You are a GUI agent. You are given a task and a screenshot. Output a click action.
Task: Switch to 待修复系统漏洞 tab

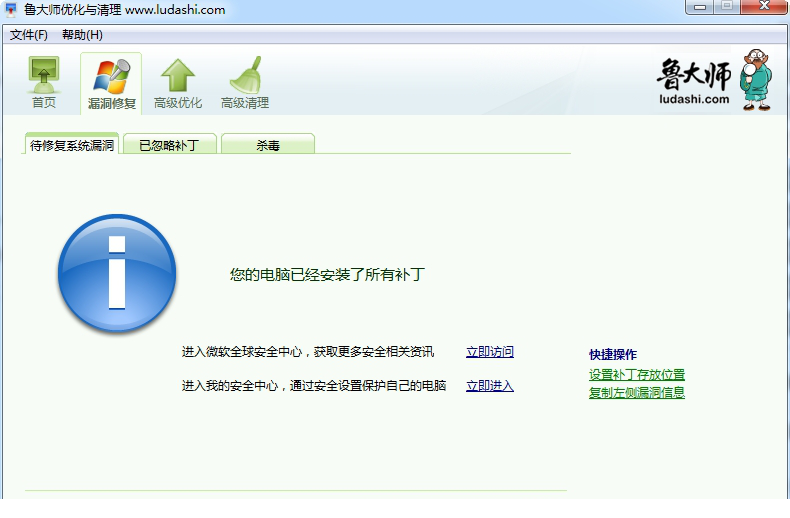pos(72,145)
